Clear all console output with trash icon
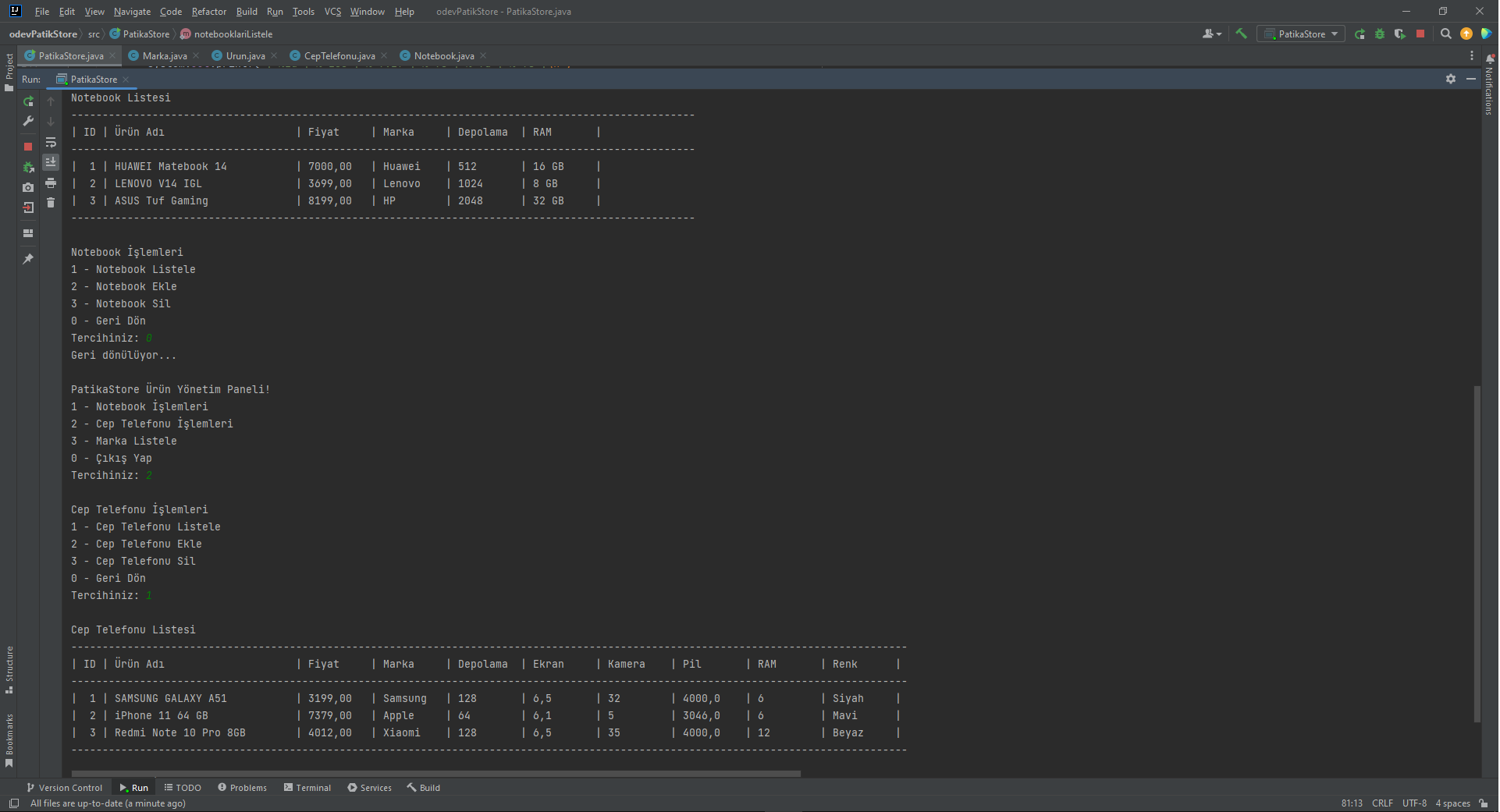Viewport: 1500px width, 812px height. 51,203
